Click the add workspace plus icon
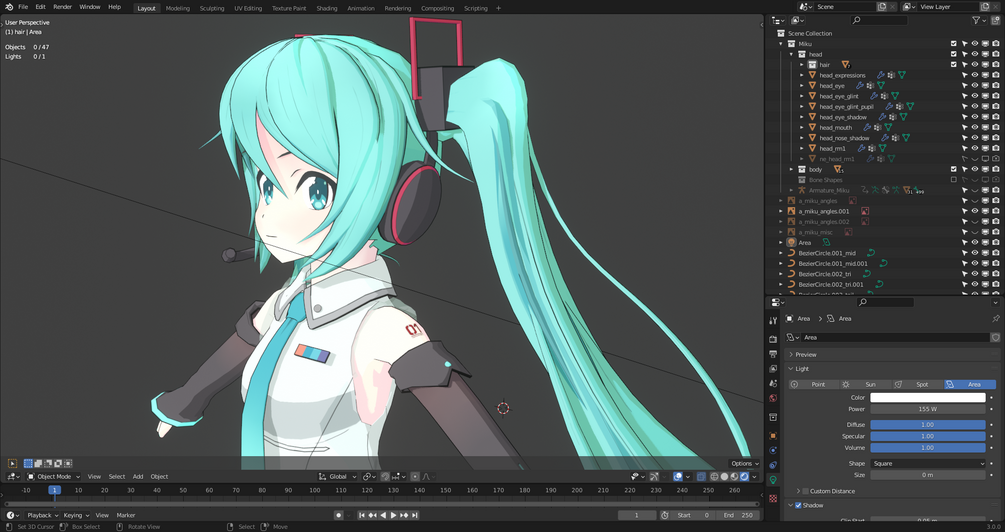1005x532 pixels. [x=499, y=8]
